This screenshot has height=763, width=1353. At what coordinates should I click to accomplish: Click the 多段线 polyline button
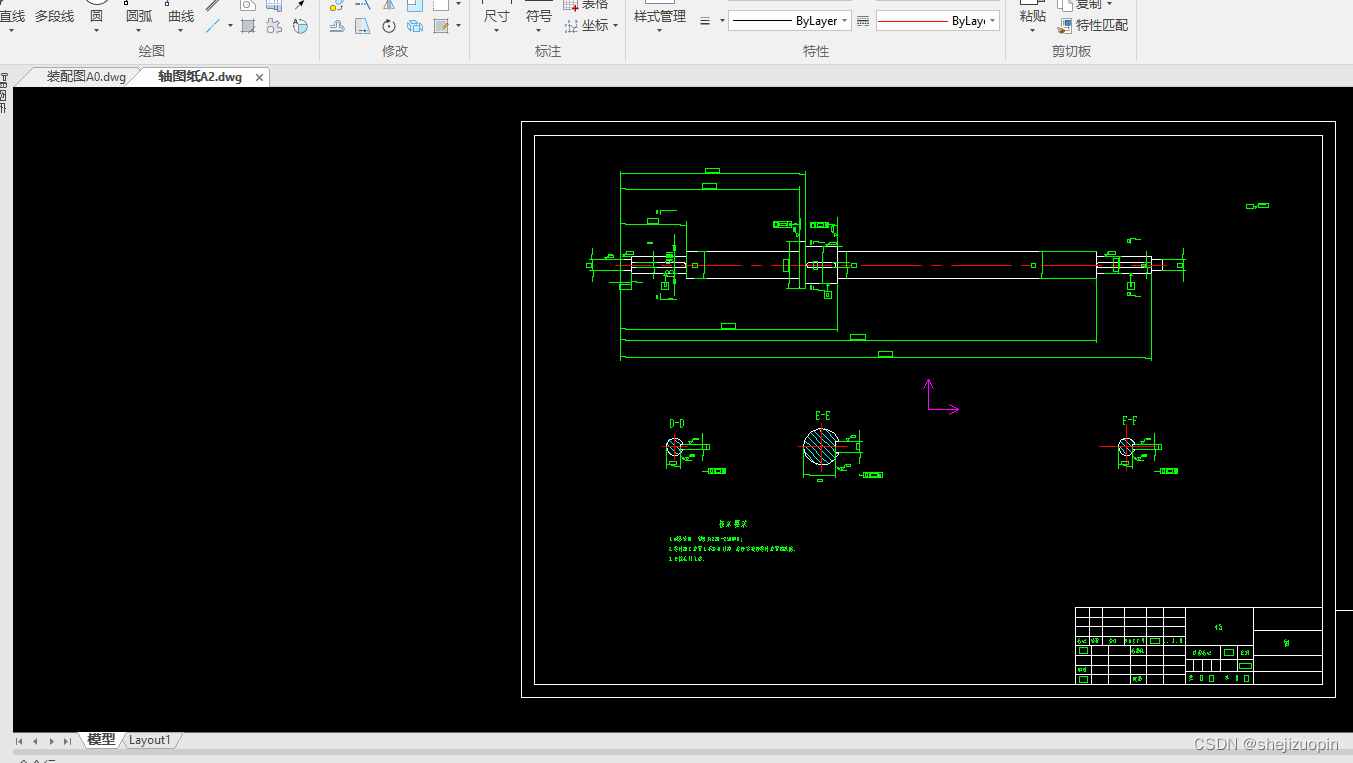point(54,16)
